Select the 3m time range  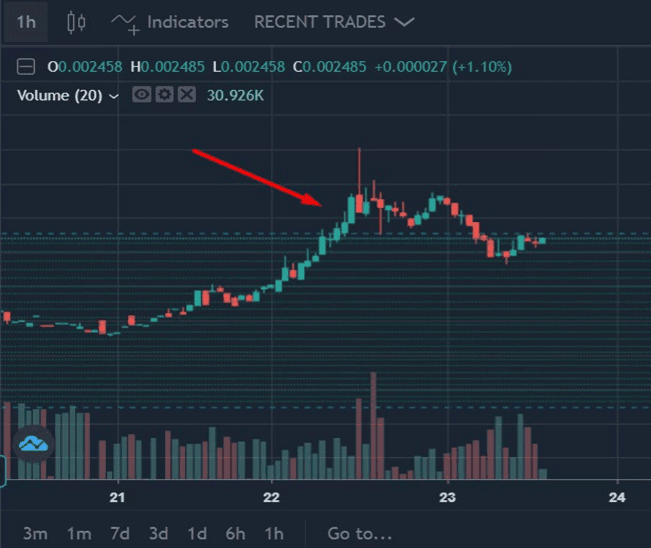pos(35,533)
